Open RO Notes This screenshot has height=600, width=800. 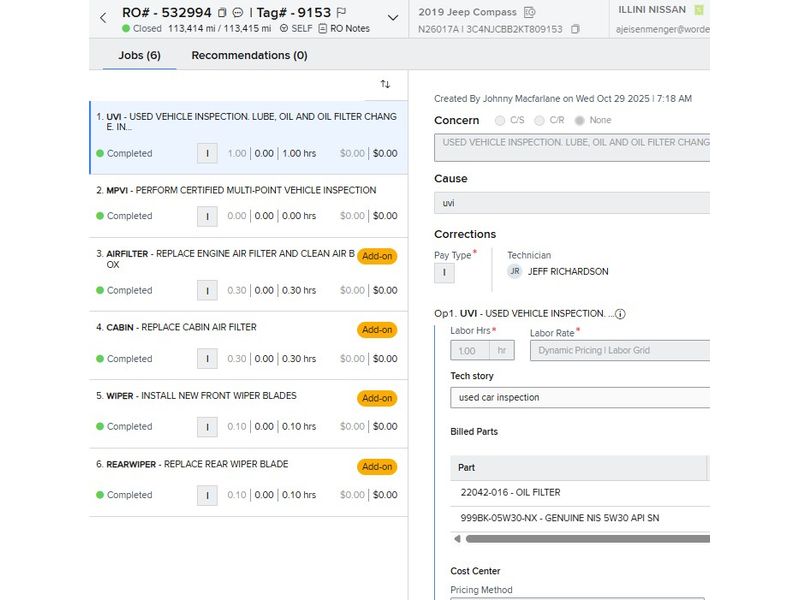point(343,28)
